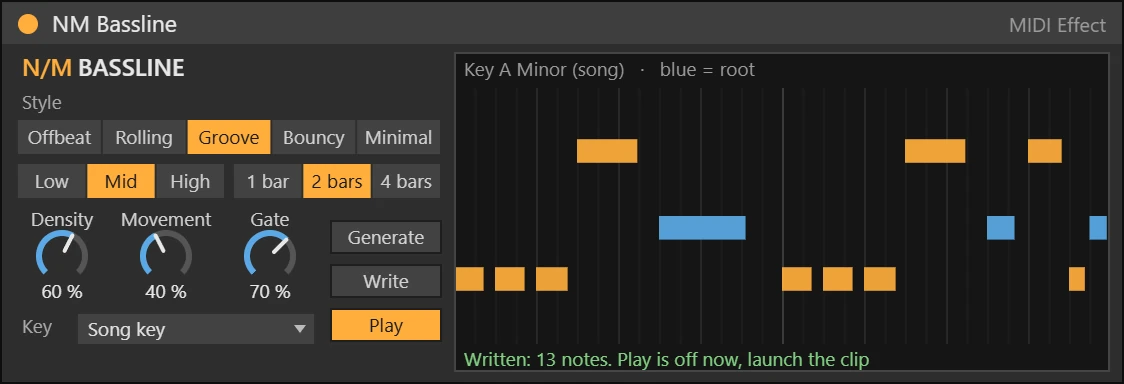This screenshot has width=1124, height=384.
Task: Select the Offbeat style
Action: point(59,138)
